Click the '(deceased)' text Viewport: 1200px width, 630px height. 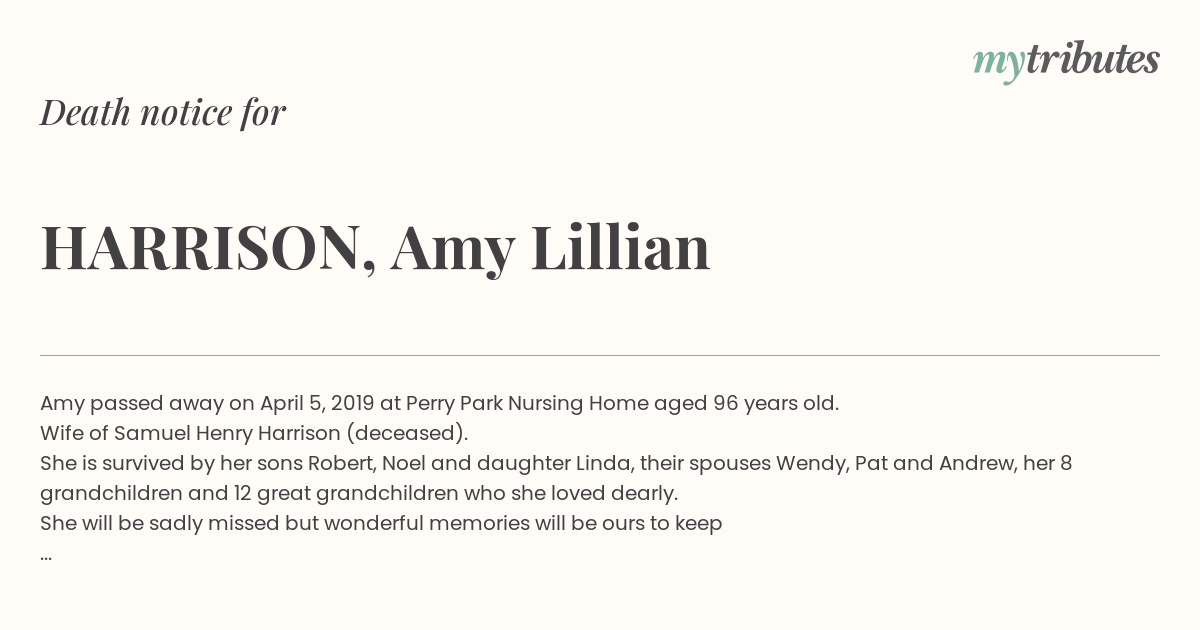(407, 434)
